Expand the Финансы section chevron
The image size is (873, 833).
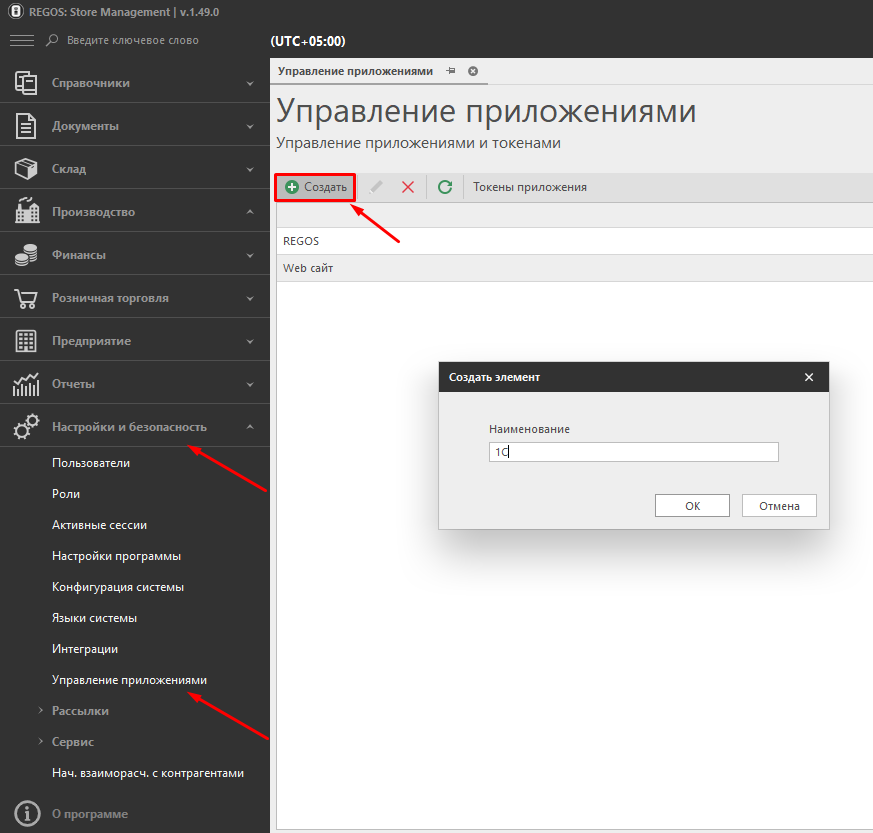[250, 255]
